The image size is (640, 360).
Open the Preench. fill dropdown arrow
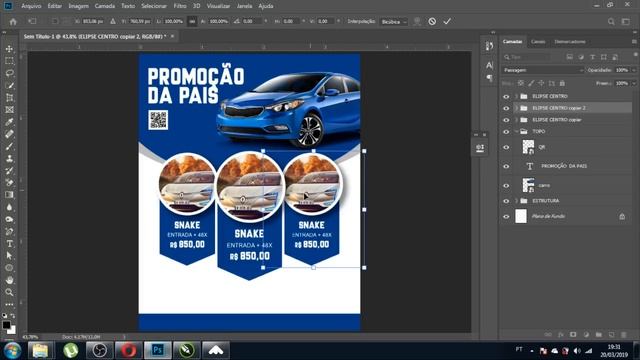(634, 83)
